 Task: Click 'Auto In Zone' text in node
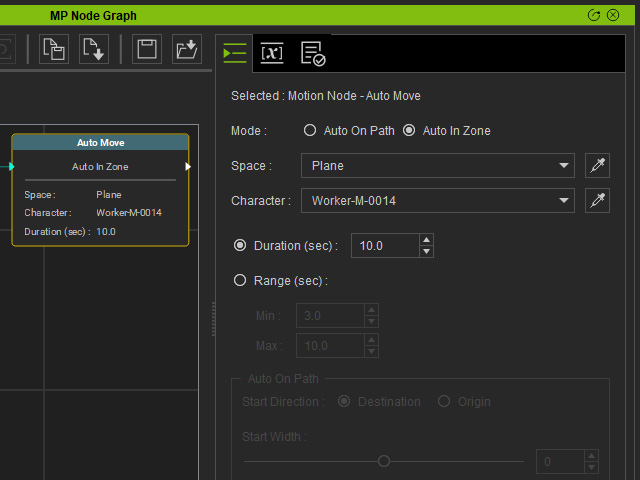coord(100,167)
